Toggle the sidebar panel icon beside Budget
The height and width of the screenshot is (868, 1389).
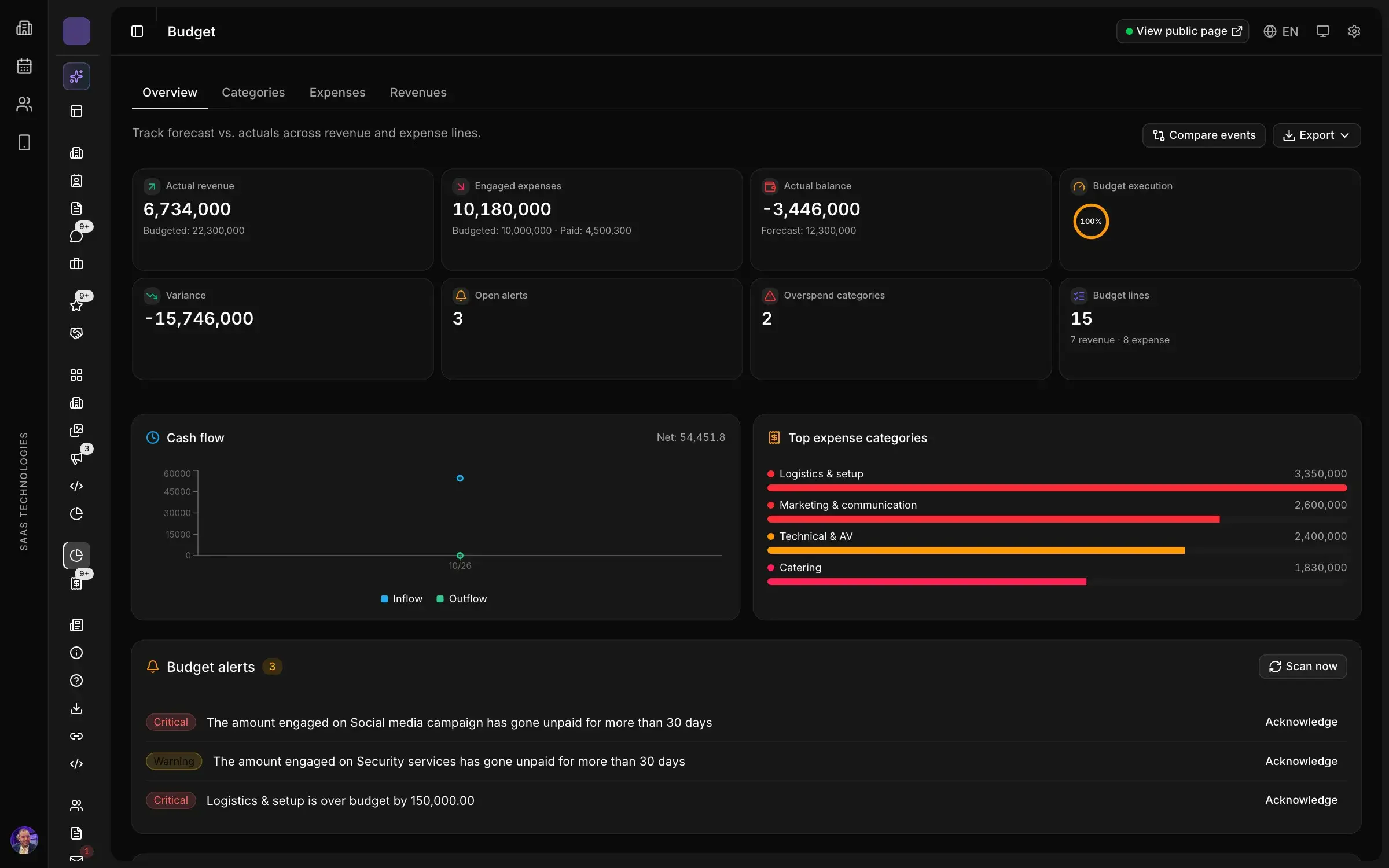pos(137,31)
